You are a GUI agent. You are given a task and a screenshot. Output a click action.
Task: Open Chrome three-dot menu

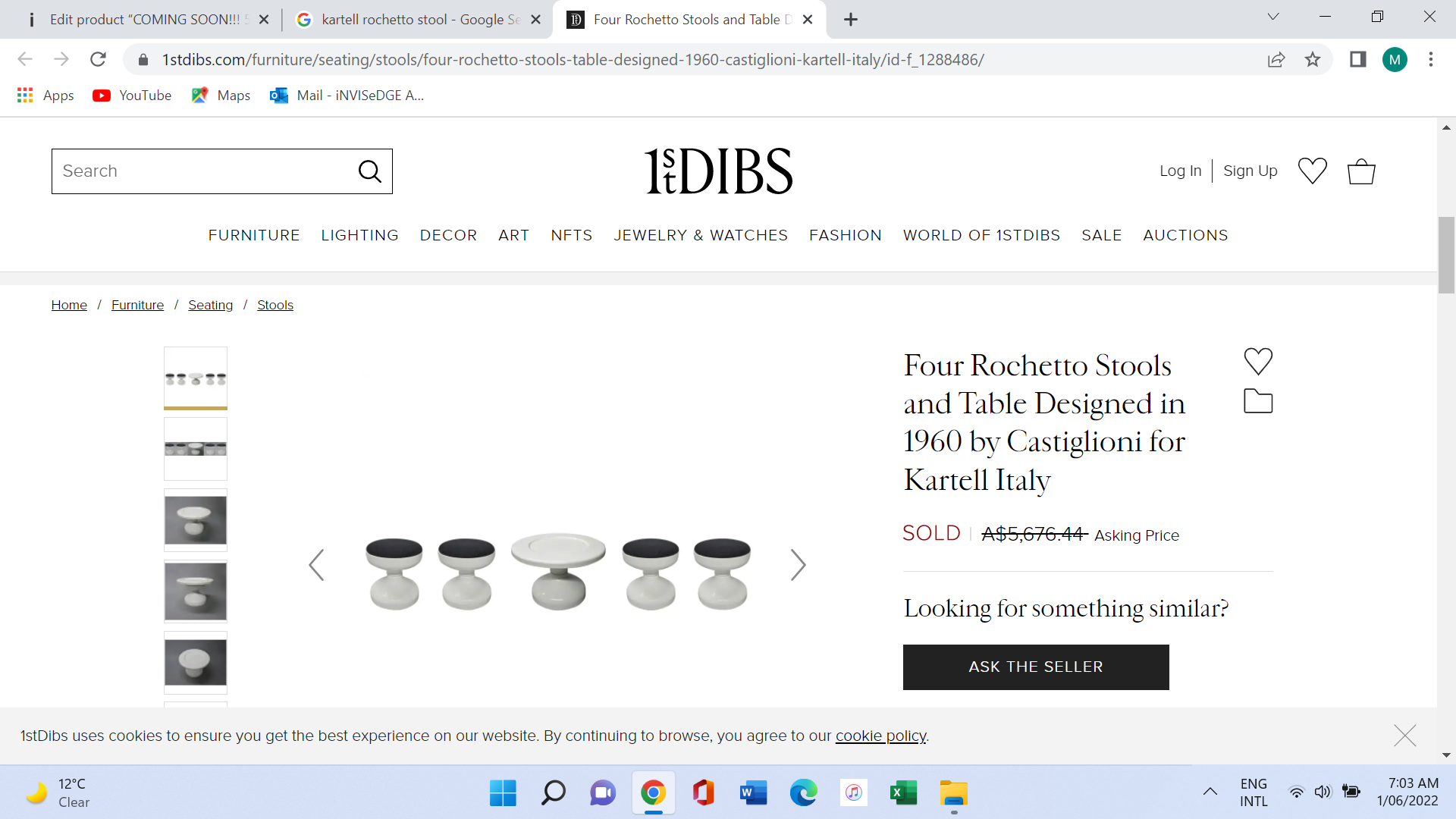pyautogui.click(x=1431, y=59)
